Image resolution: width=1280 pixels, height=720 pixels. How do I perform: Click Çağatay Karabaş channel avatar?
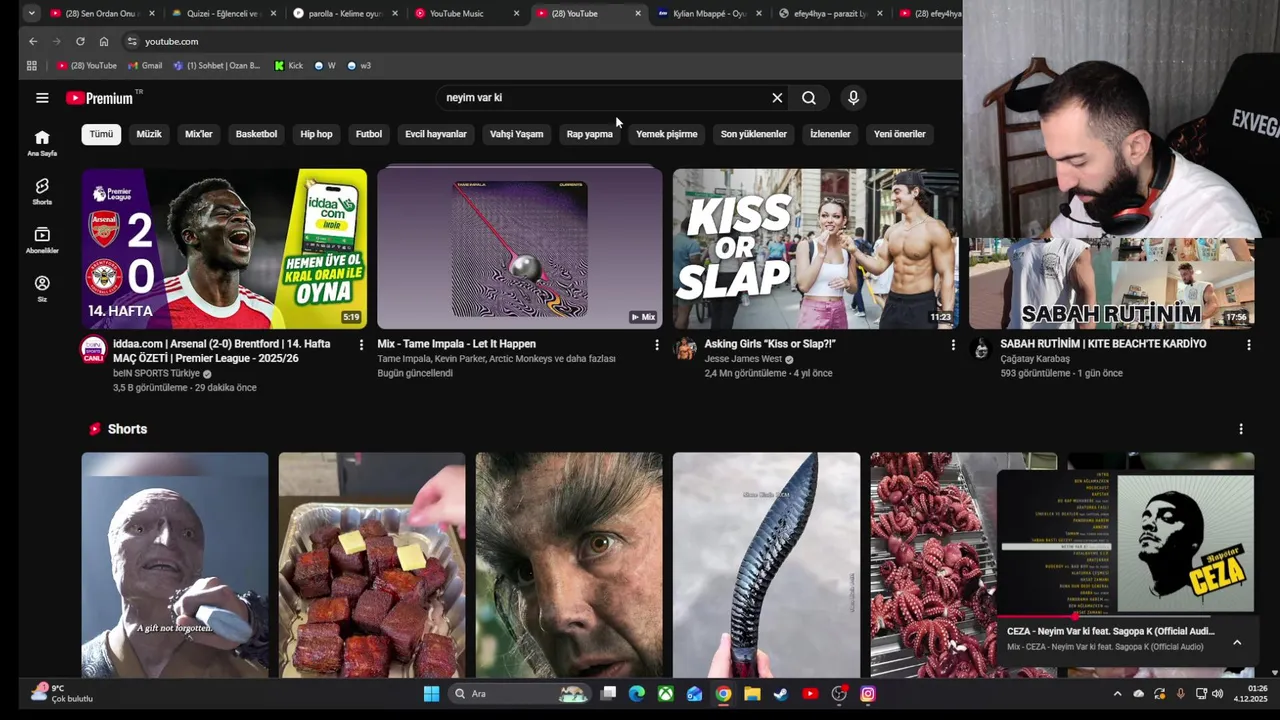coord(980,348)
